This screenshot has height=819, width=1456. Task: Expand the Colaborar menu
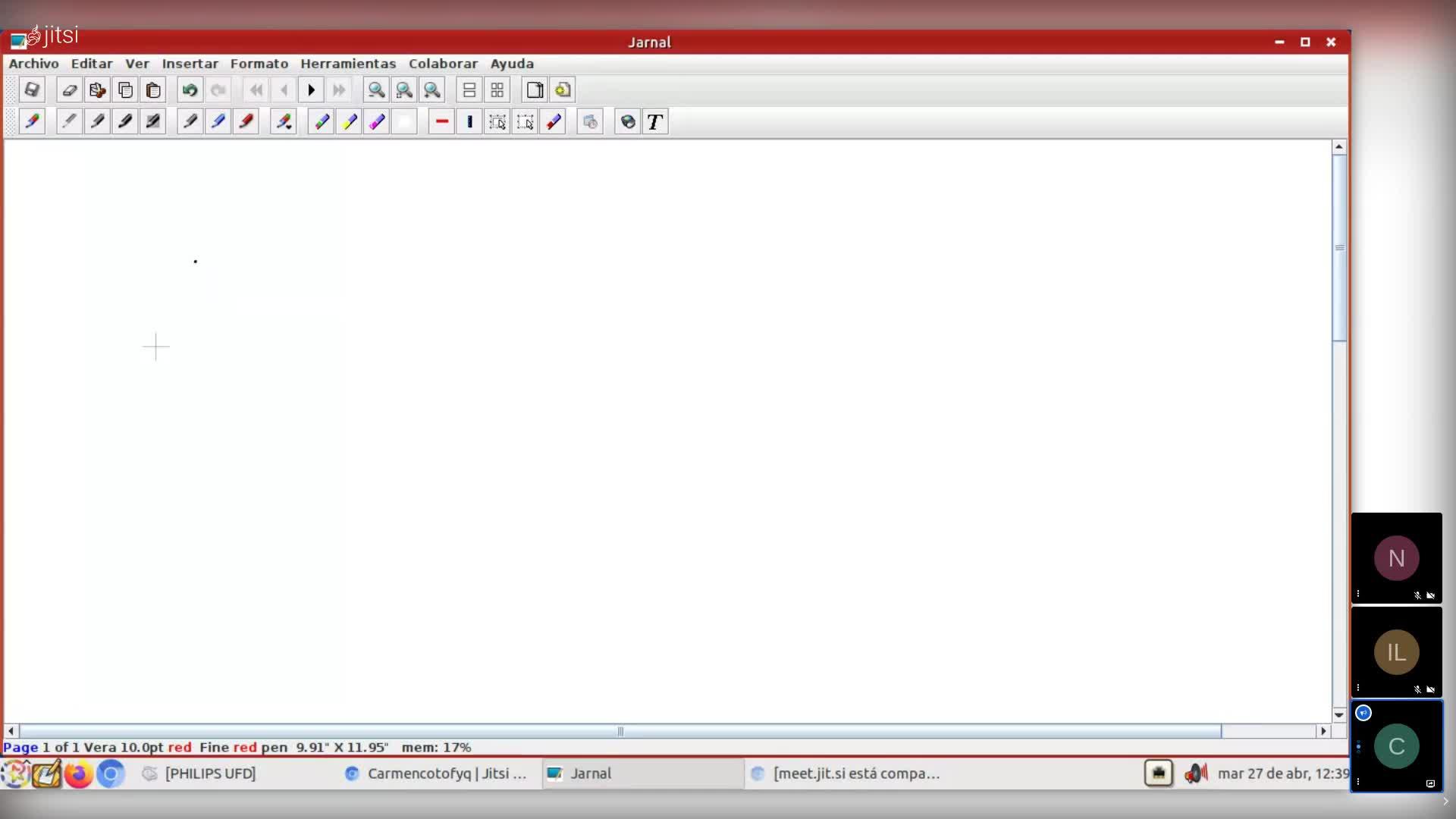(x=443, y=64)
